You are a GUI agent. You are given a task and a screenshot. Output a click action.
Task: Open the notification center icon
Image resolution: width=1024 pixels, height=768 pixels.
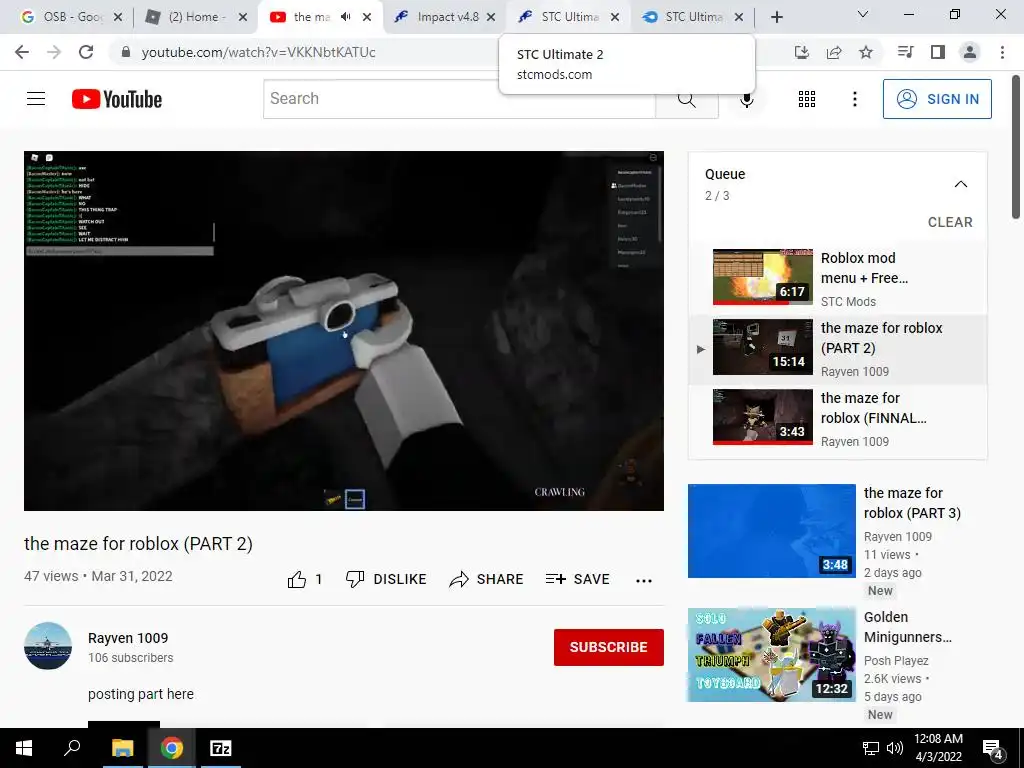(993, 748)
